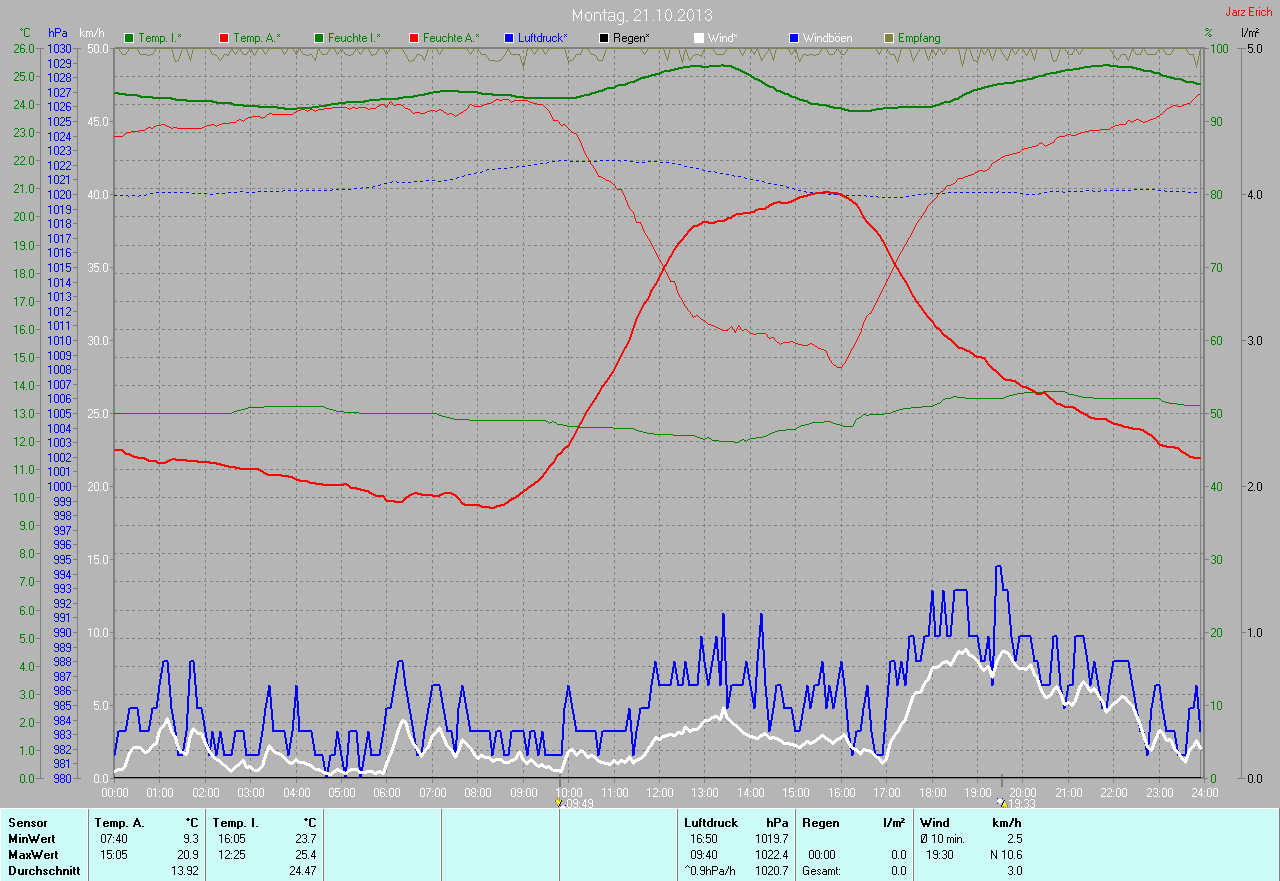This screenshot has width=1280, height=881.
Task: Click the red Temp. A. legend square
Action: point(223,38)
